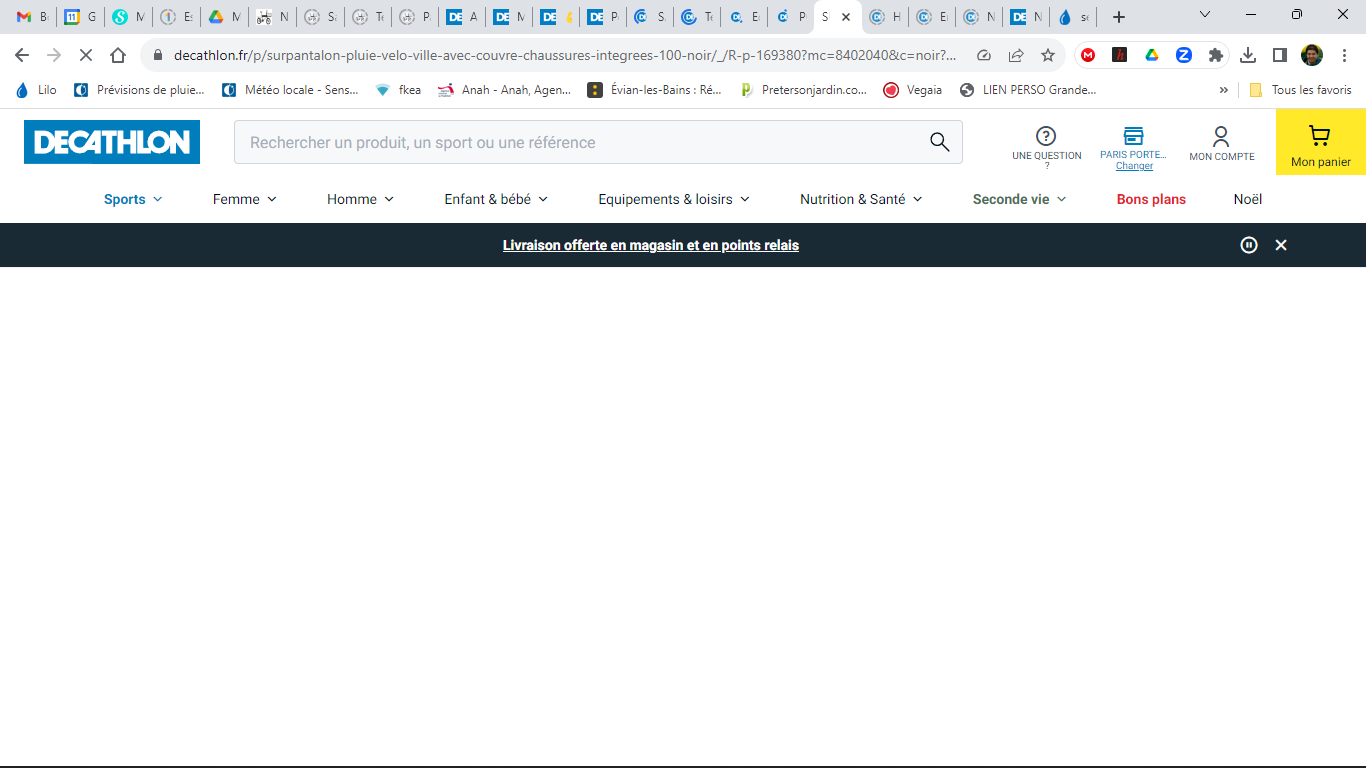Click 'Livraison offerte en magasin' link
Screen dimensions: 1366x768
pos(650,245)
